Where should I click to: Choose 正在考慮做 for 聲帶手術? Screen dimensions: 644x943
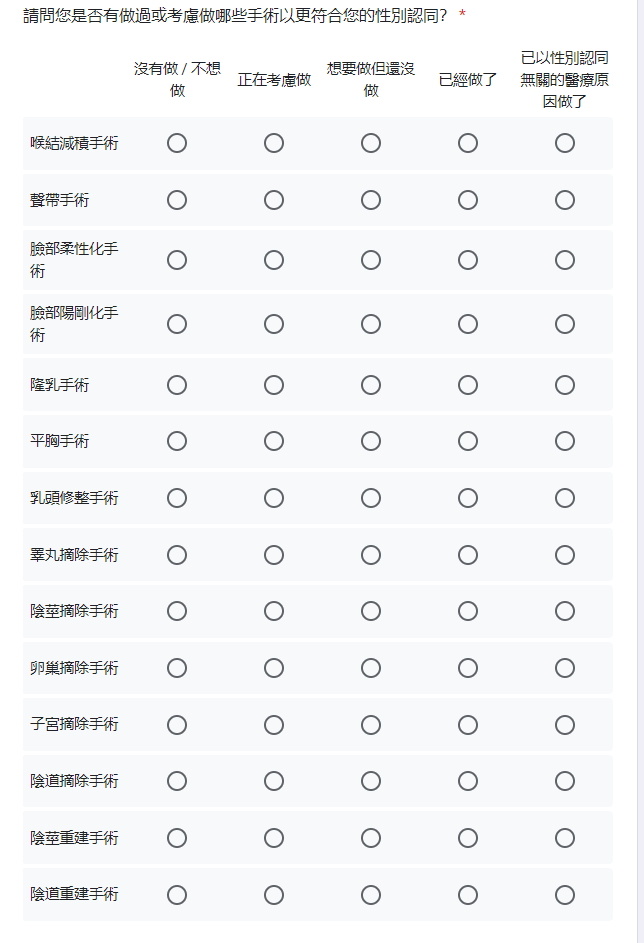[x=274, y=200]
